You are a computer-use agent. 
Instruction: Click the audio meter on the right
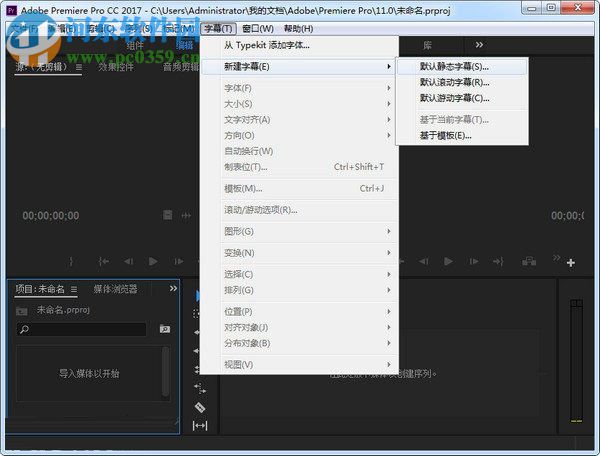[x=576, y=360]
